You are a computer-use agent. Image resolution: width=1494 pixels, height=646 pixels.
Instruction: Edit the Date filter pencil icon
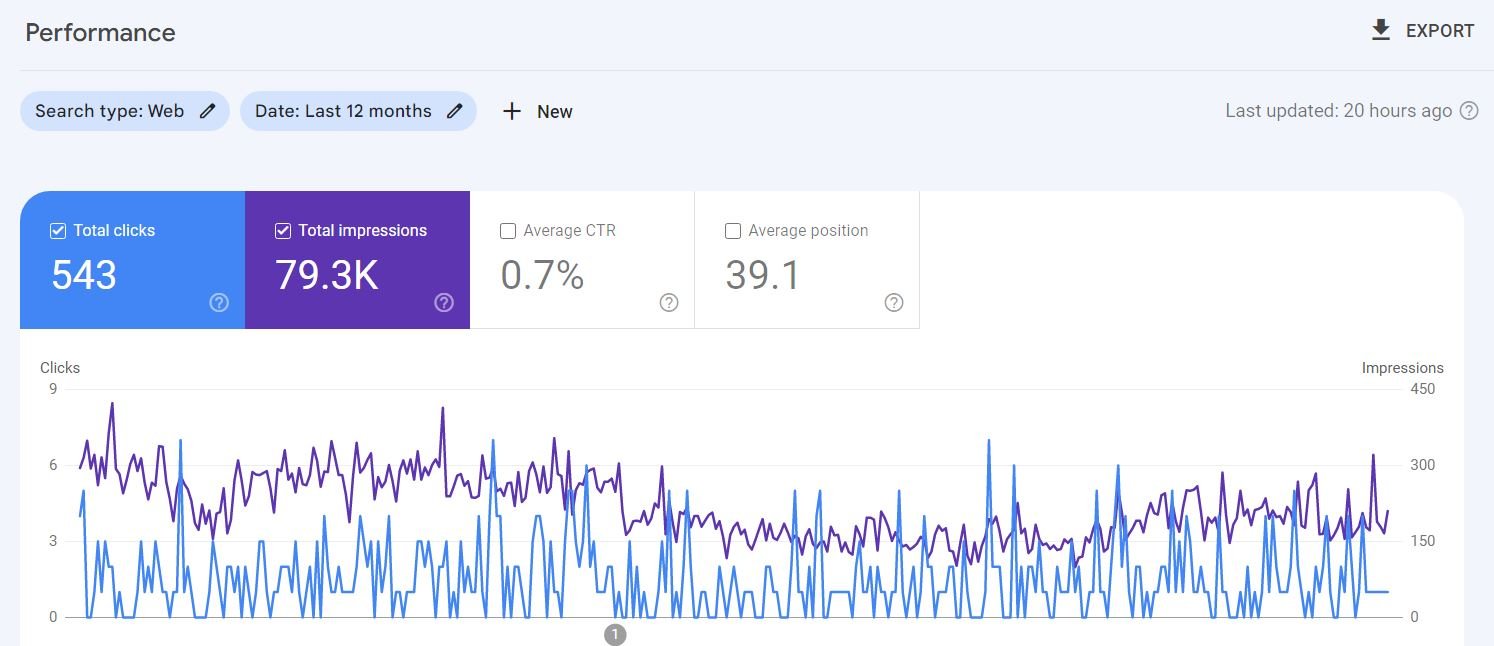454,111
